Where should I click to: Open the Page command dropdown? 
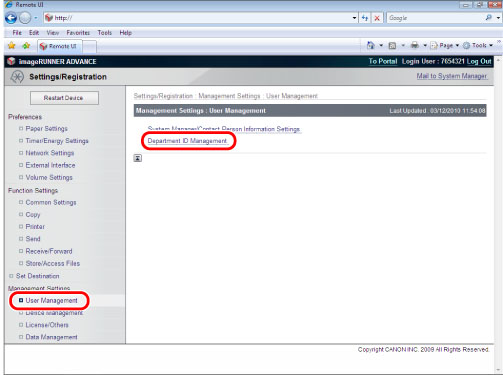click(x=445, y=45)
